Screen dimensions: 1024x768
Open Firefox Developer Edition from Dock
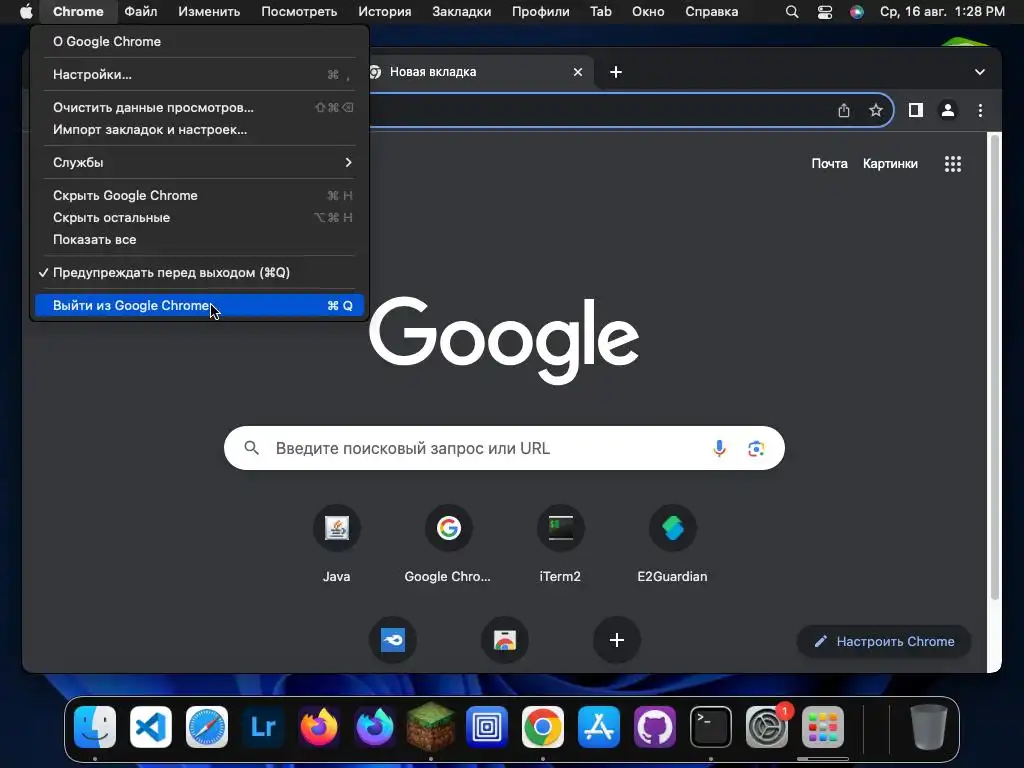(375, 727)
